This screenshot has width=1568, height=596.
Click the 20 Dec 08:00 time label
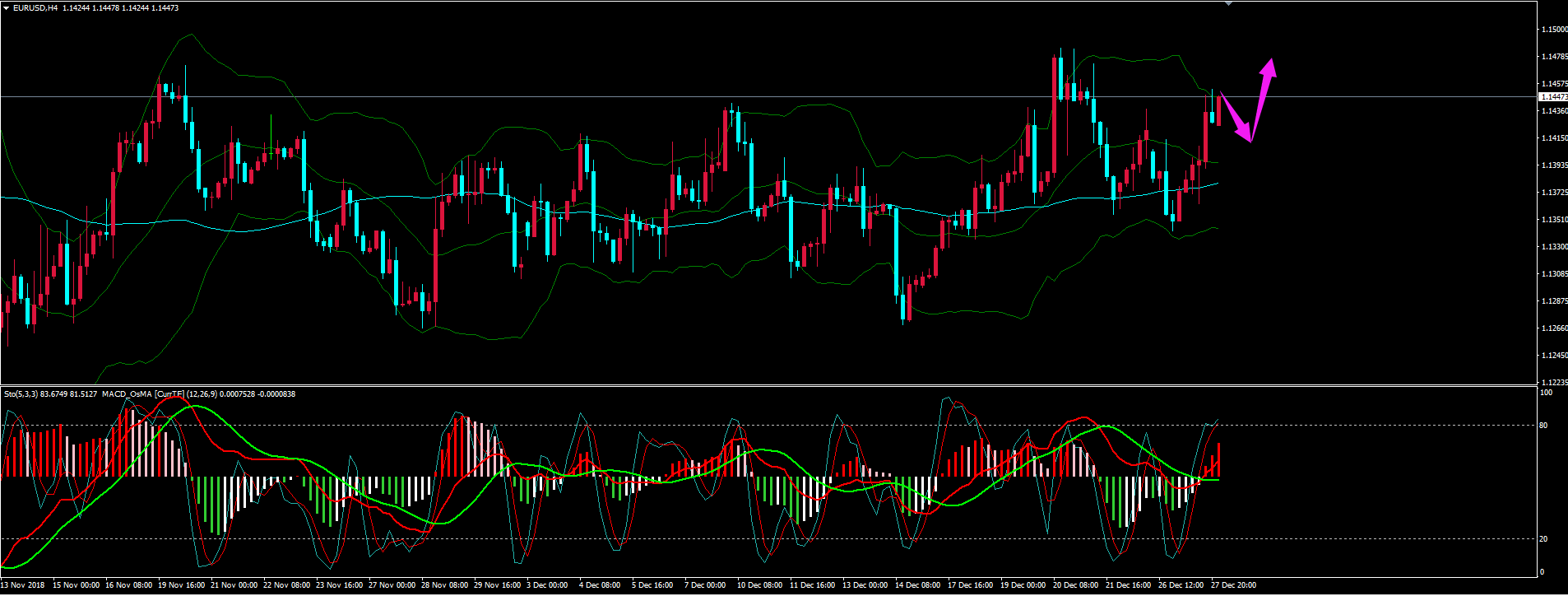coord(1076,585)
